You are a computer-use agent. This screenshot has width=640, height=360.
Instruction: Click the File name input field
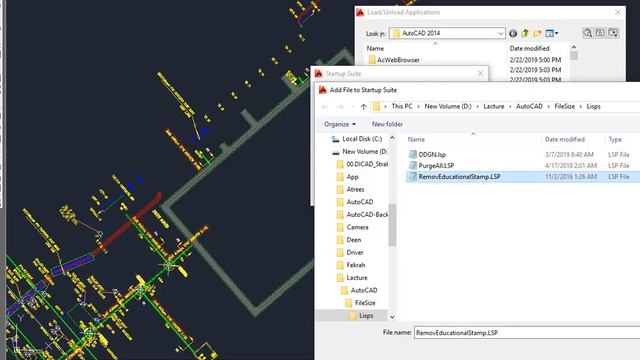(527, 333)
